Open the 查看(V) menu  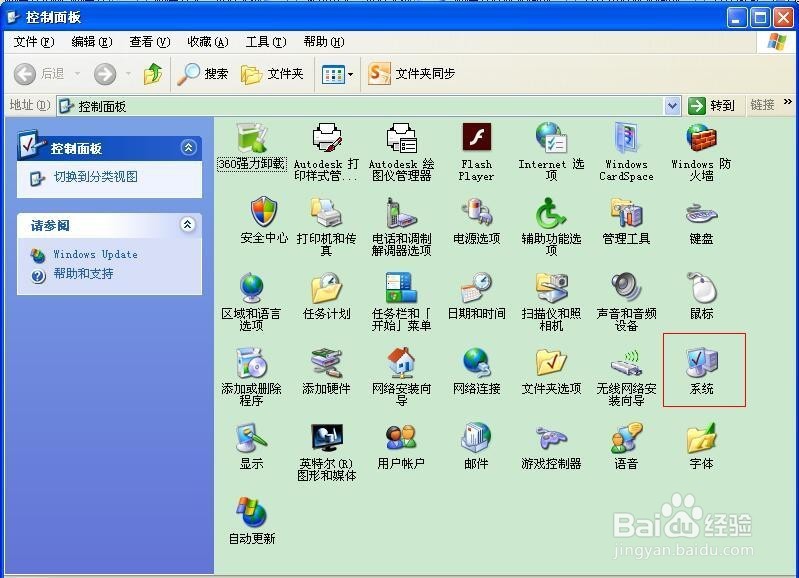(150, 42)
